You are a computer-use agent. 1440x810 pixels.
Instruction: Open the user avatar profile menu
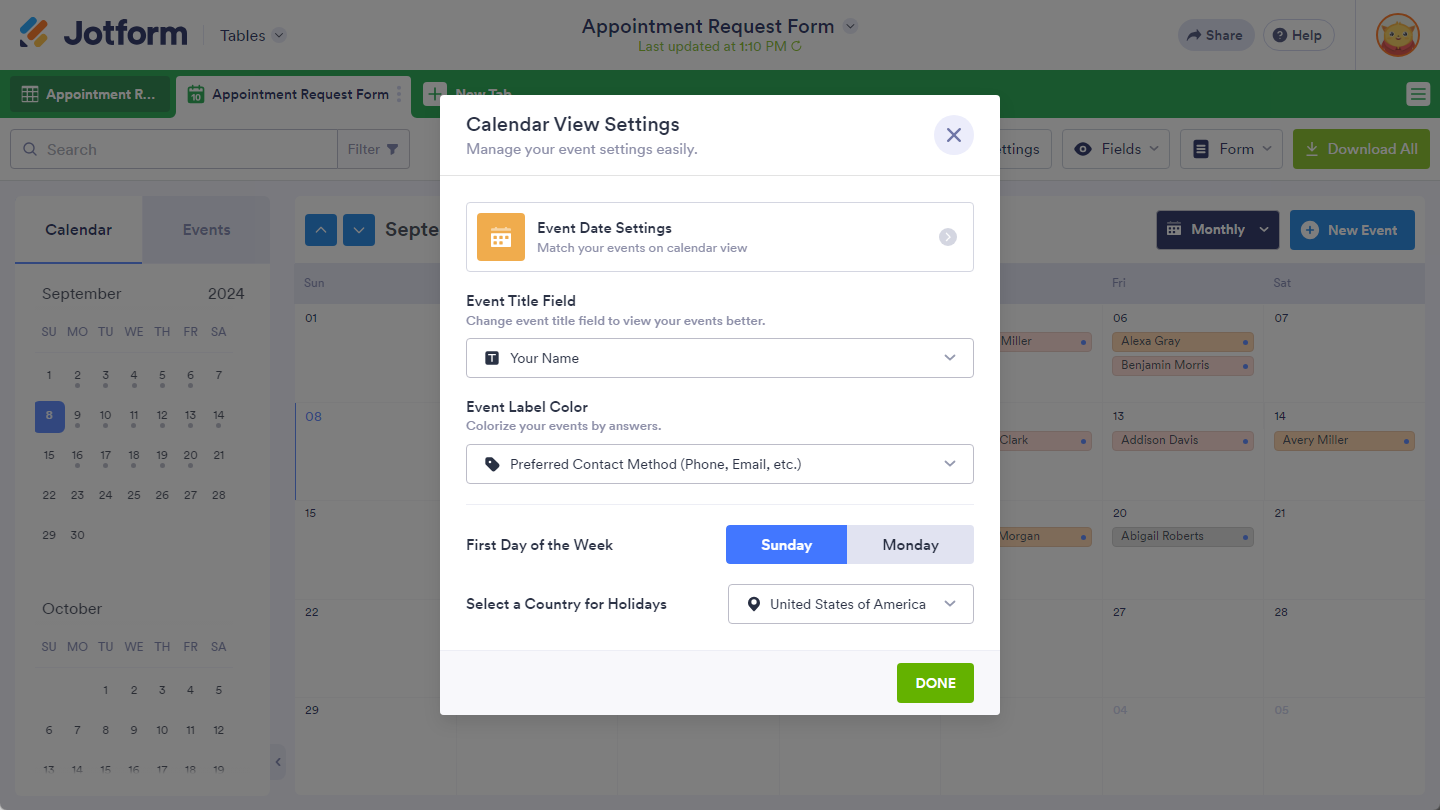coord(1397,35)
